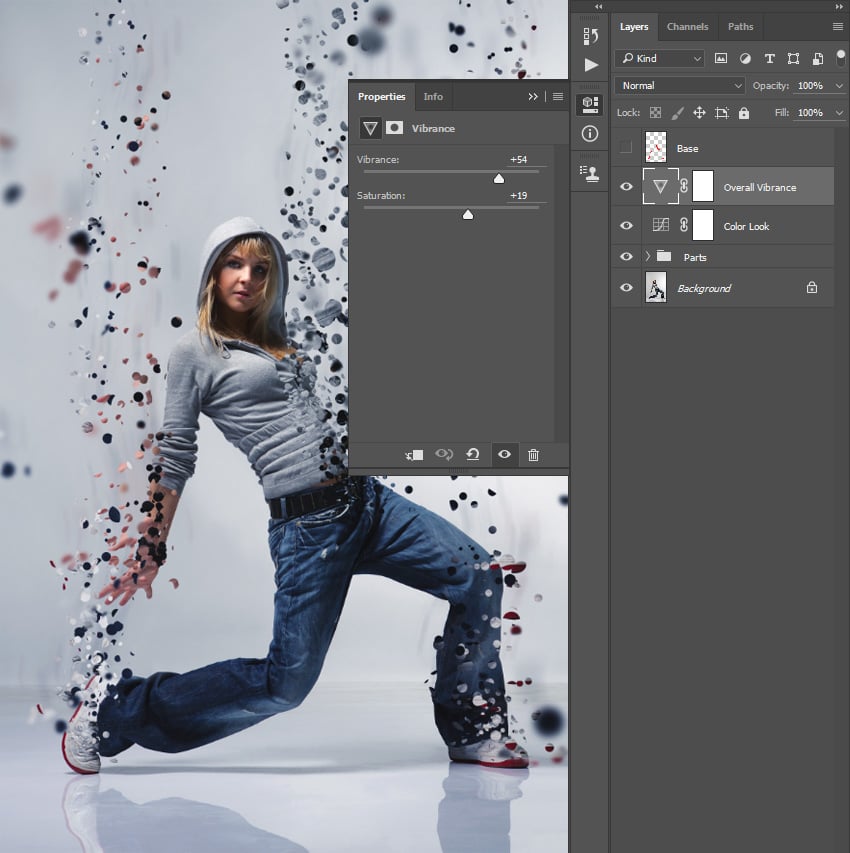The height and width of the screenshot is (853, 850).
Task: Delete adjustment layer with trash icon
Action: (533, 455)
